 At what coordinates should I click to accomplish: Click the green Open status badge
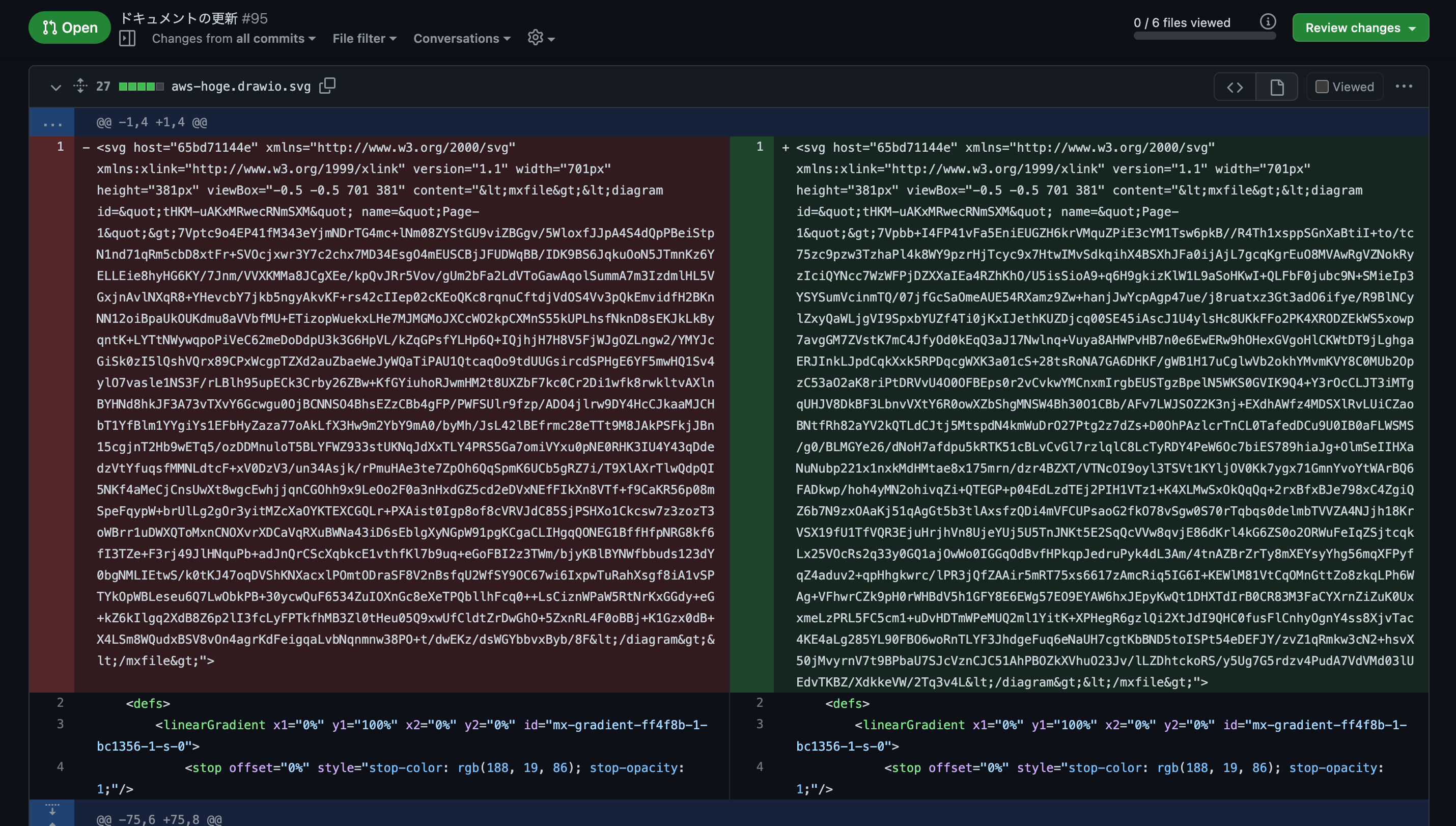(70, 27)
